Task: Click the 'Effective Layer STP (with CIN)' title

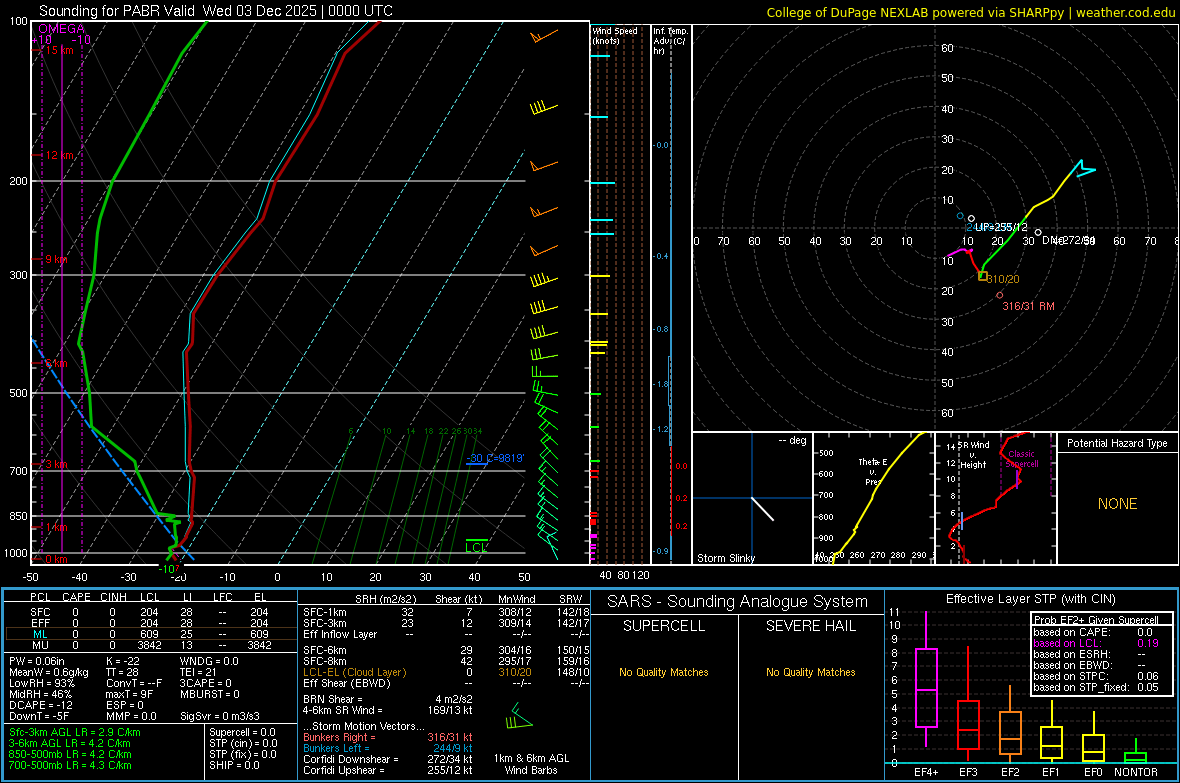Action: [1030, 599]
